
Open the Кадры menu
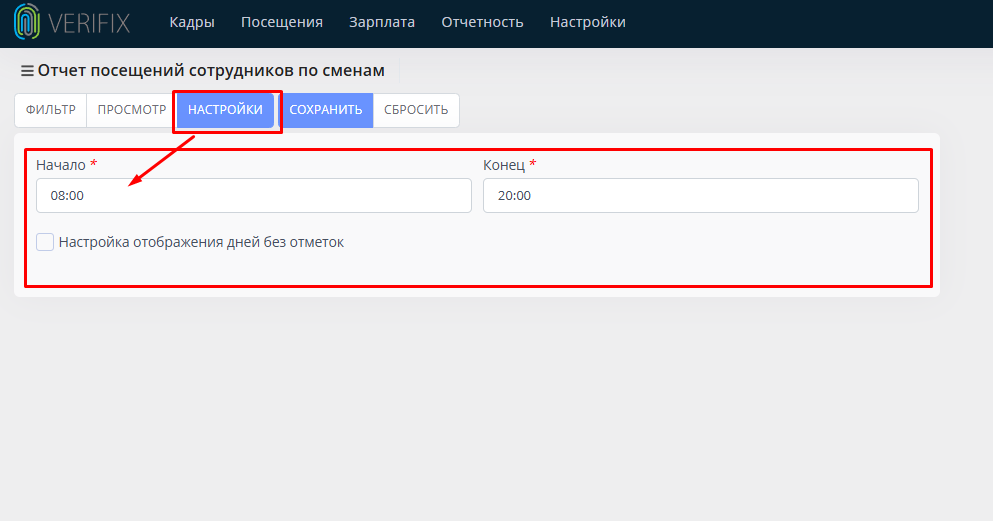(192, 22)
